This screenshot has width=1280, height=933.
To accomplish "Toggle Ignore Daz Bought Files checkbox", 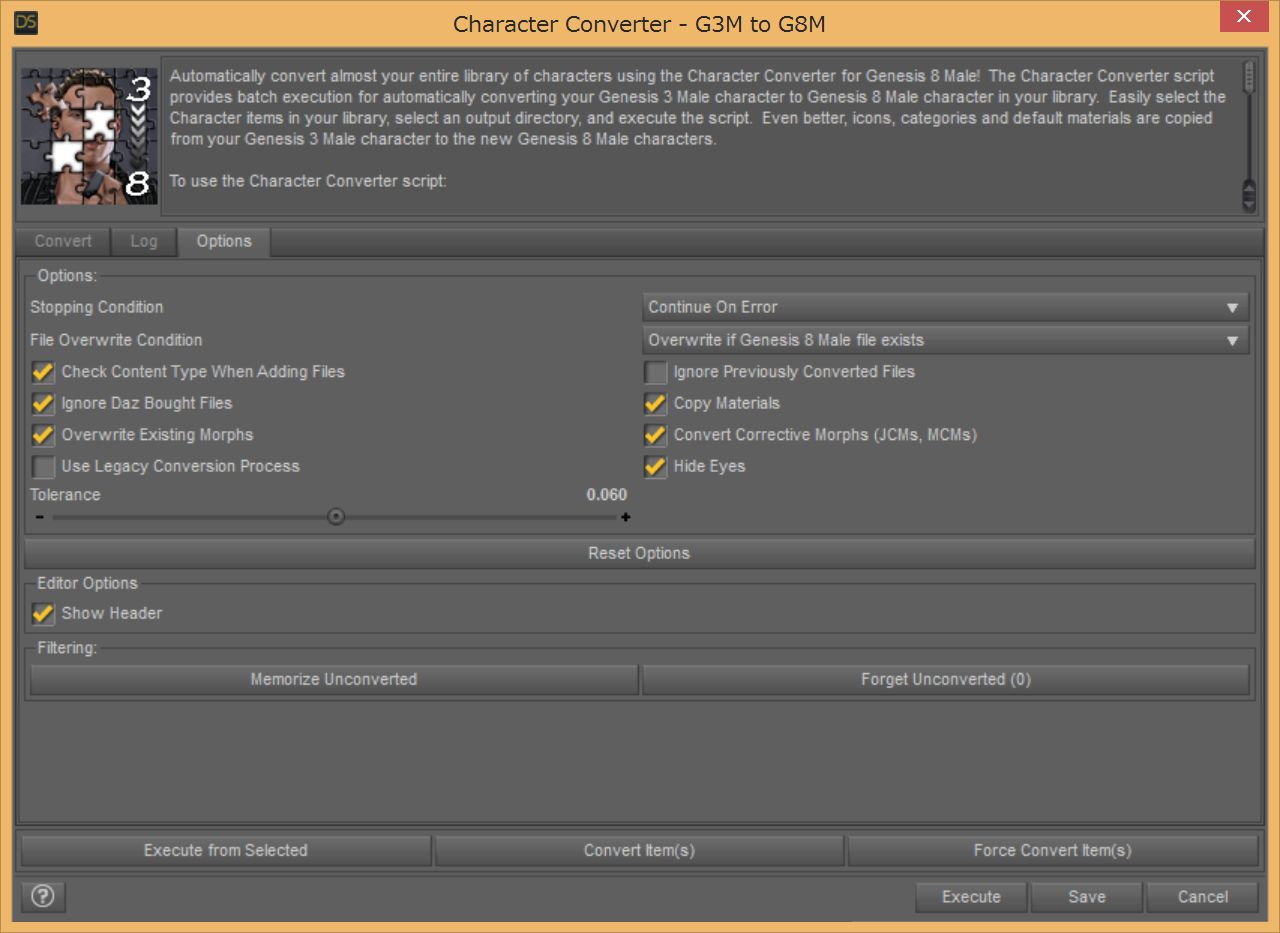I will [x=43, y=404].
